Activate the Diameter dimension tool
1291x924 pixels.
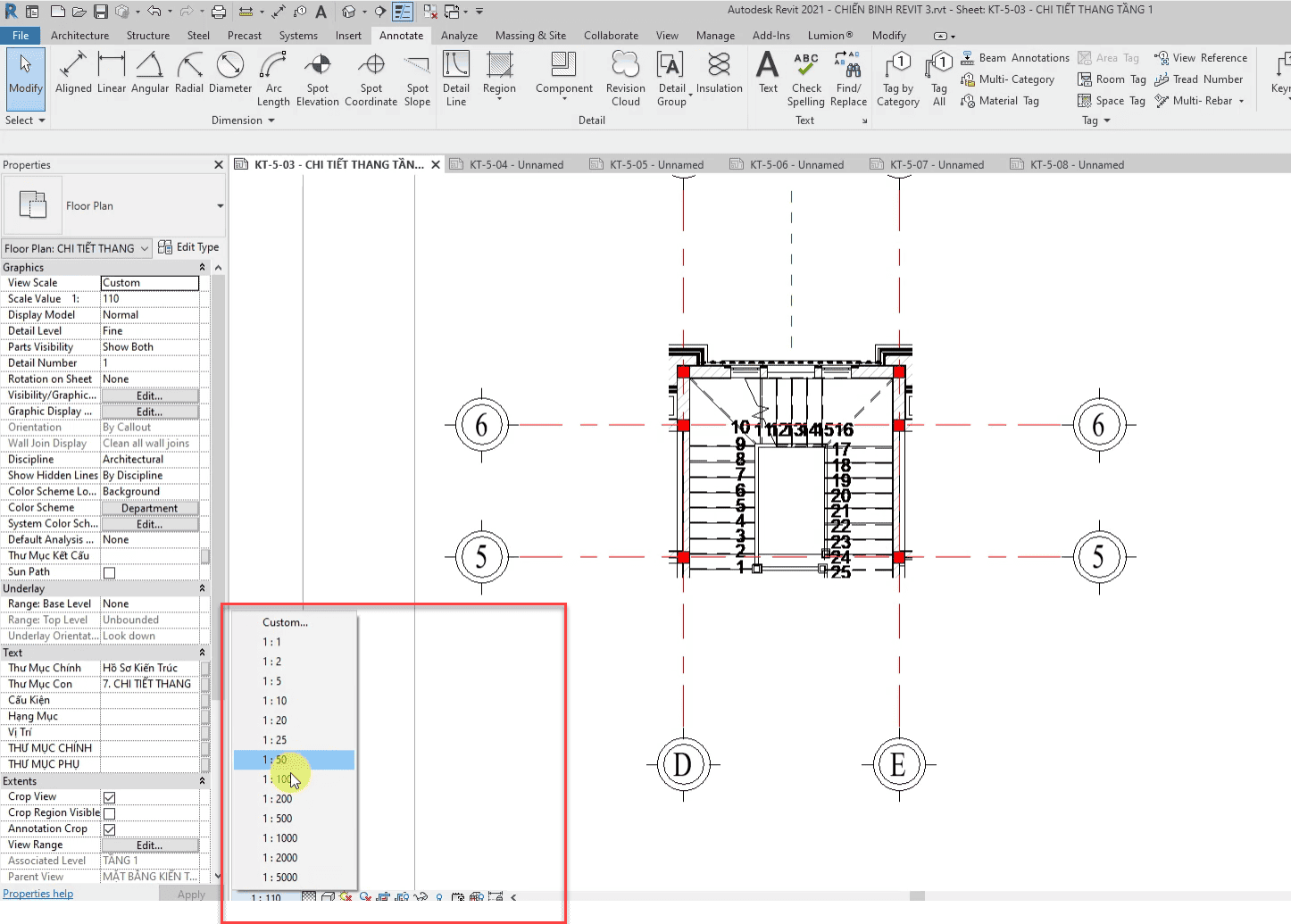click(x=230, y=73)
